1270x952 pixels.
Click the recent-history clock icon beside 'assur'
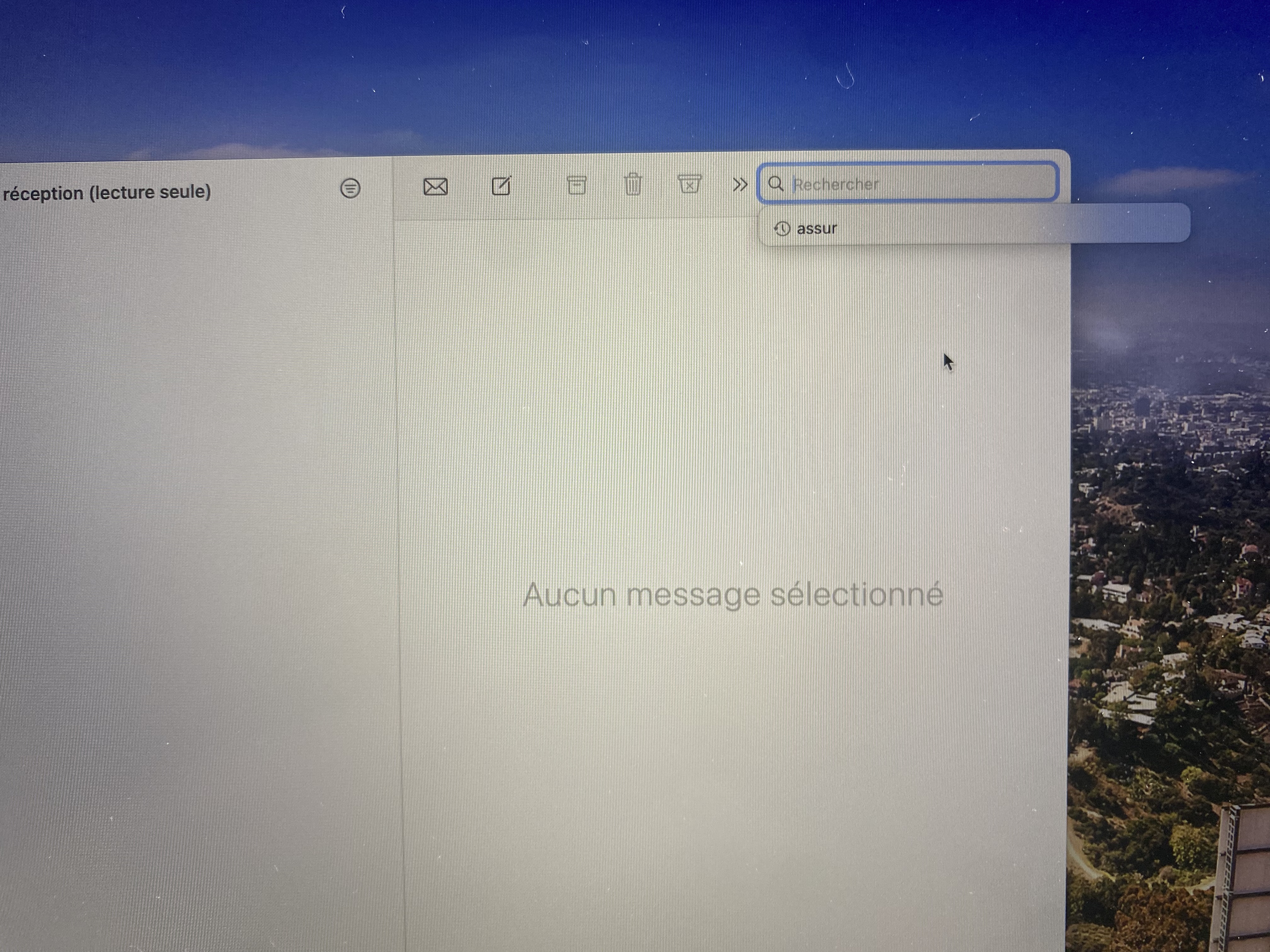782,228
